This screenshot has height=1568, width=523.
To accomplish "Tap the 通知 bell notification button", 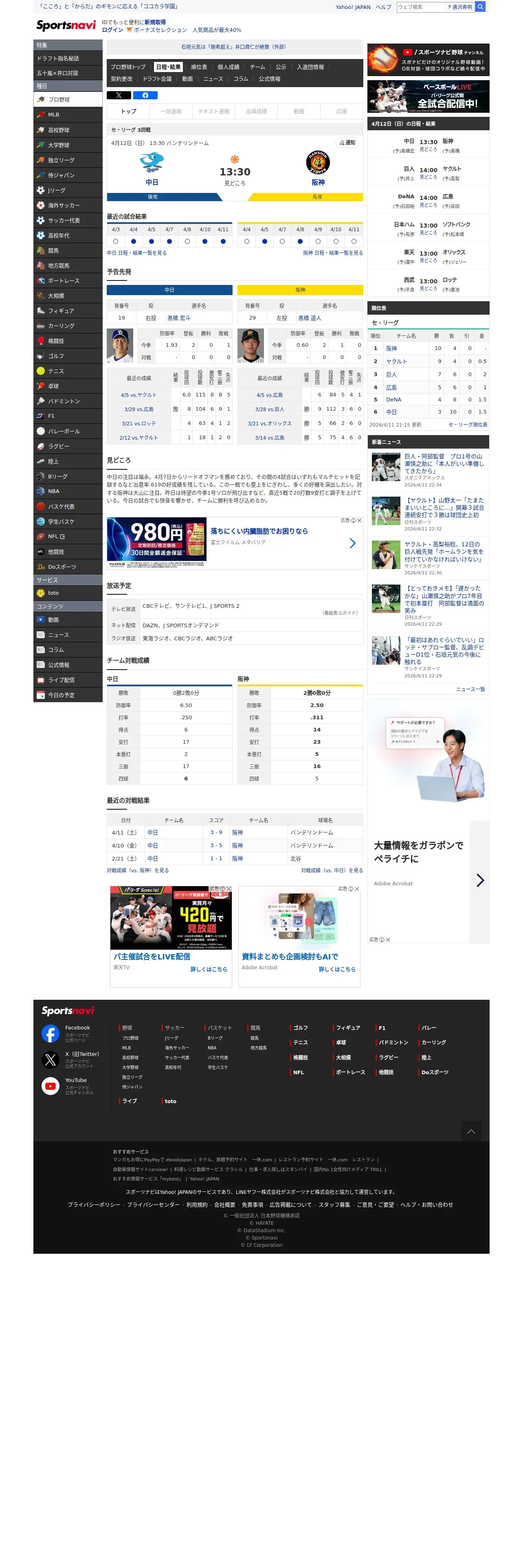I will point(348,142).
